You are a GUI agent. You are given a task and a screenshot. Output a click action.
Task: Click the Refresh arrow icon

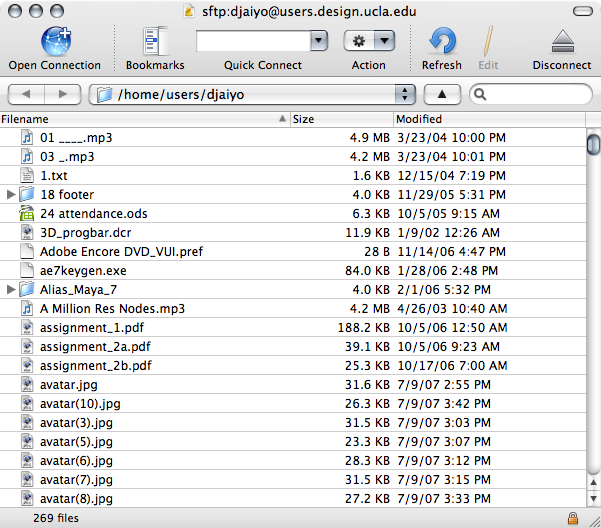pyautogui.click(x=441, y=41)
